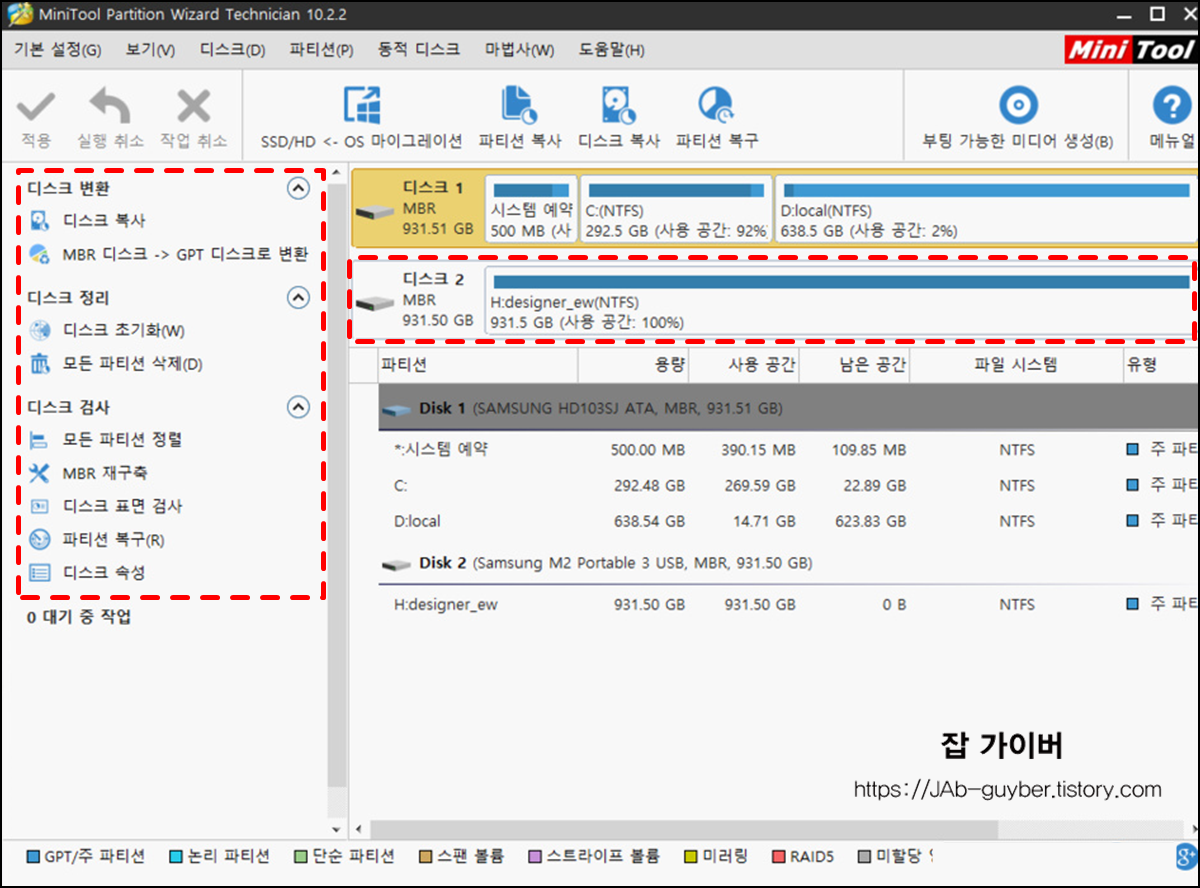Select 디스크 복사 in the sidebar
This screenshot has width=1200, height=888.
(x=104, y=220)
